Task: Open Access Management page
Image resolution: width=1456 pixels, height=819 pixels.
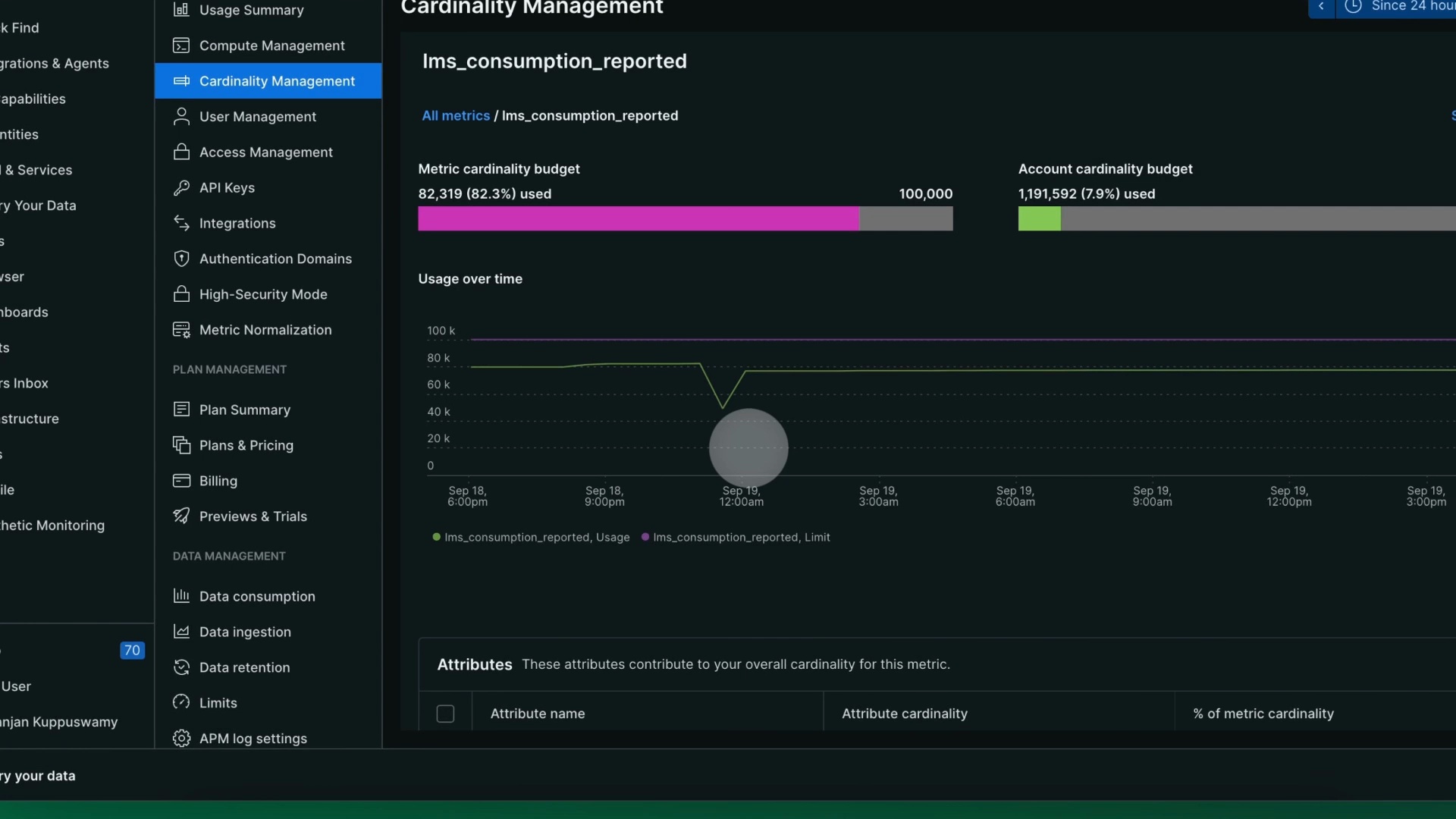Action: pyautogui.click(x=268, y=152)
